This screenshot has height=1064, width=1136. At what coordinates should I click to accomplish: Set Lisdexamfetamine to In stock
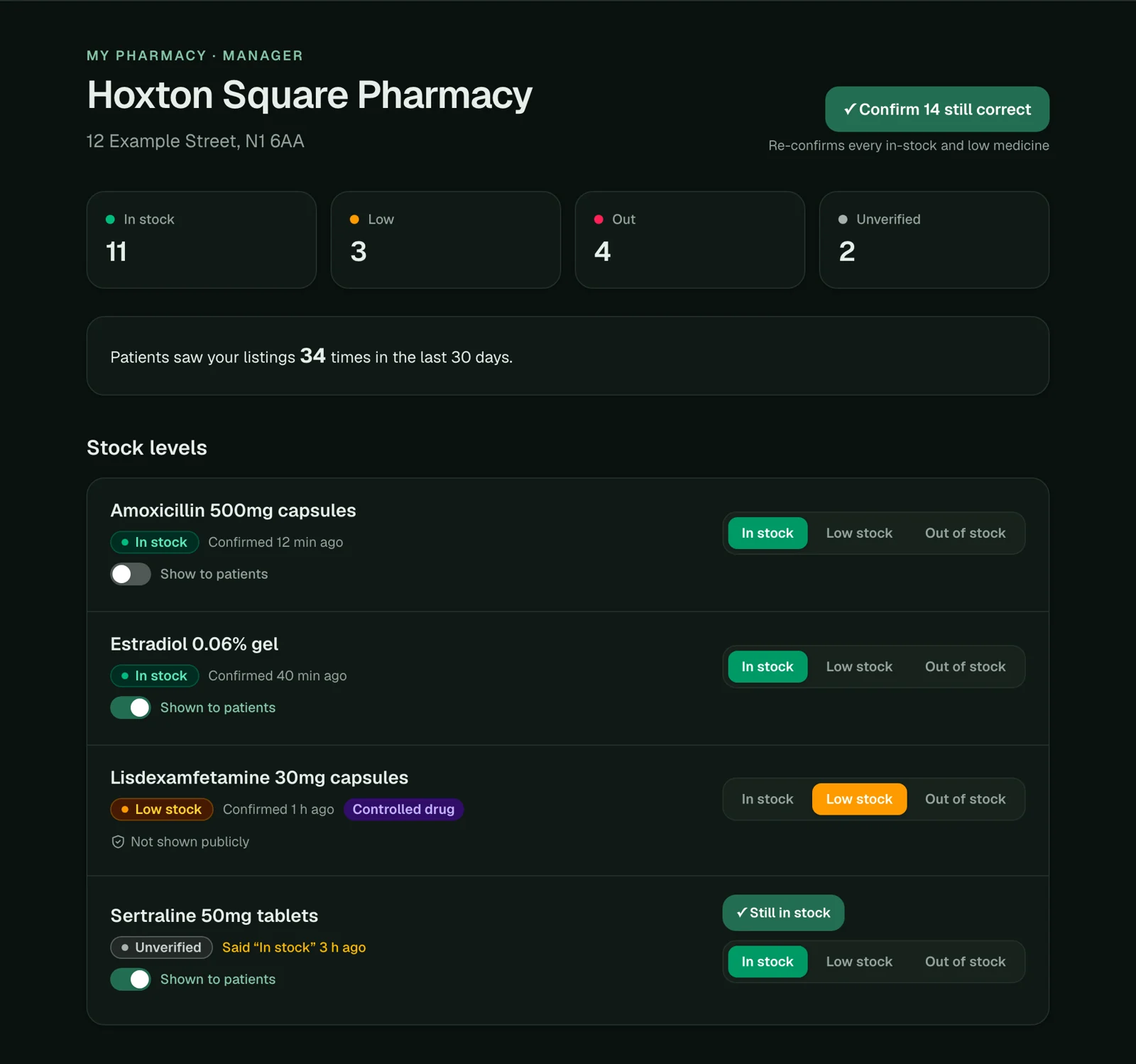768,799
